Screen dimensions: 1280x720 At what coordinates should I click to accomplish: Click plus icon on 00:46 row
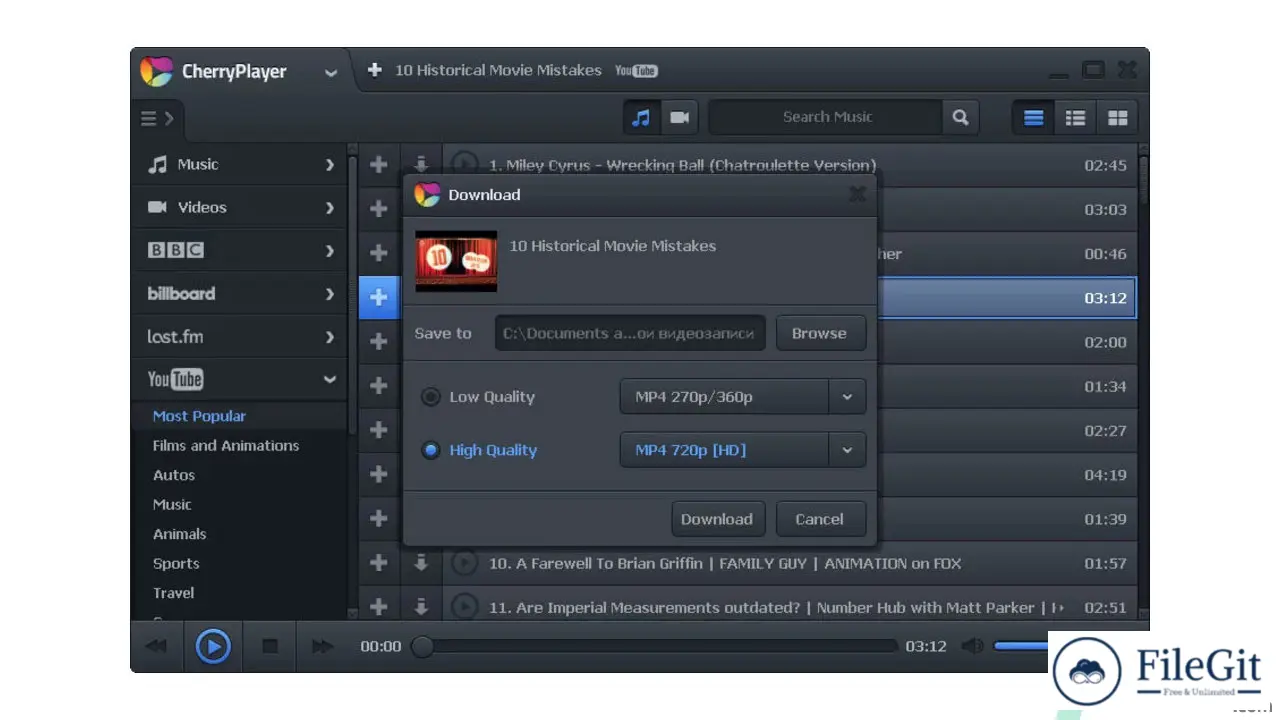coord(378,253)
